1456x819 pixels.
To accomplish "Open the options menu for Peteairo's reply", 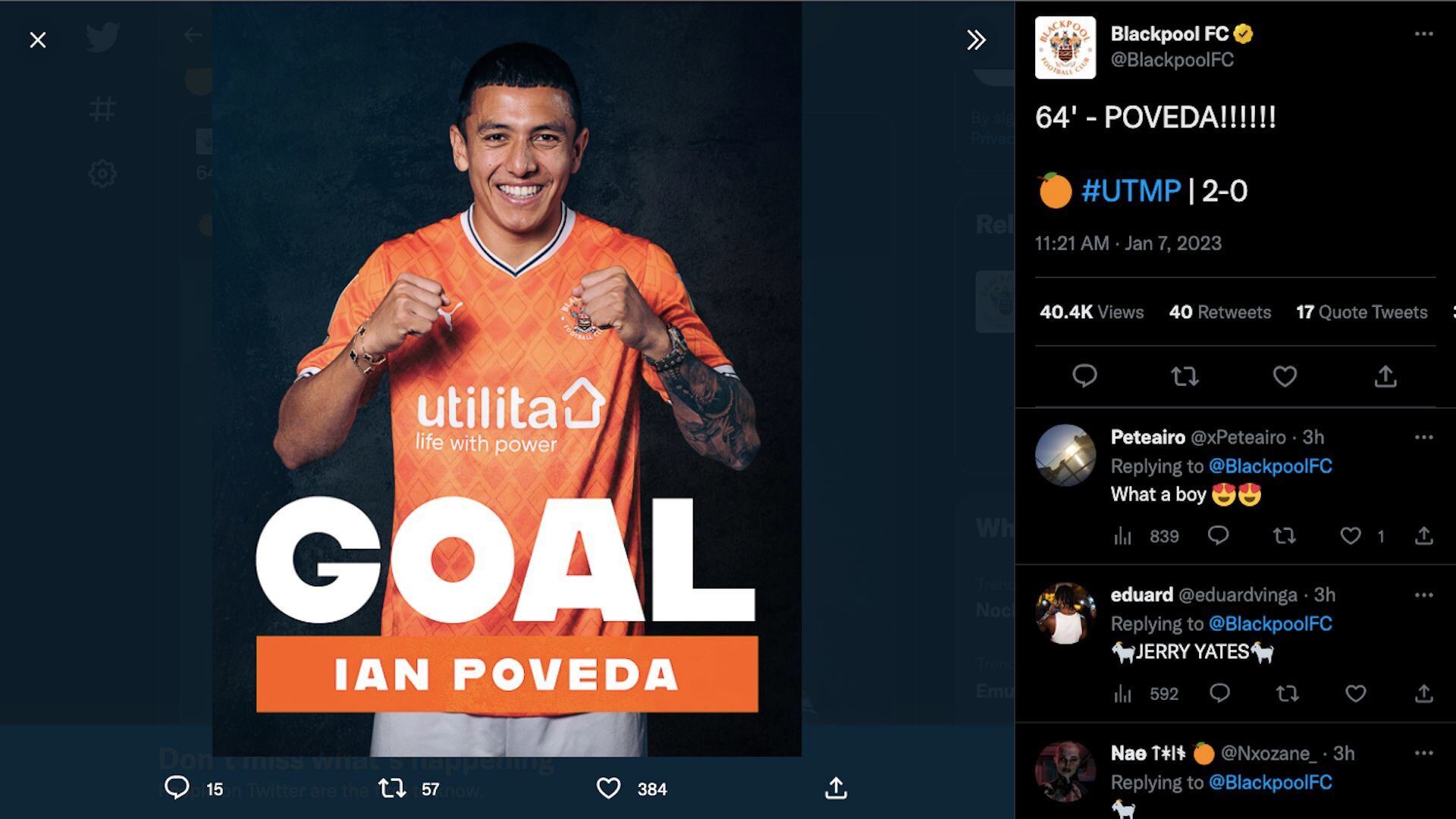I will point(1423,438).
